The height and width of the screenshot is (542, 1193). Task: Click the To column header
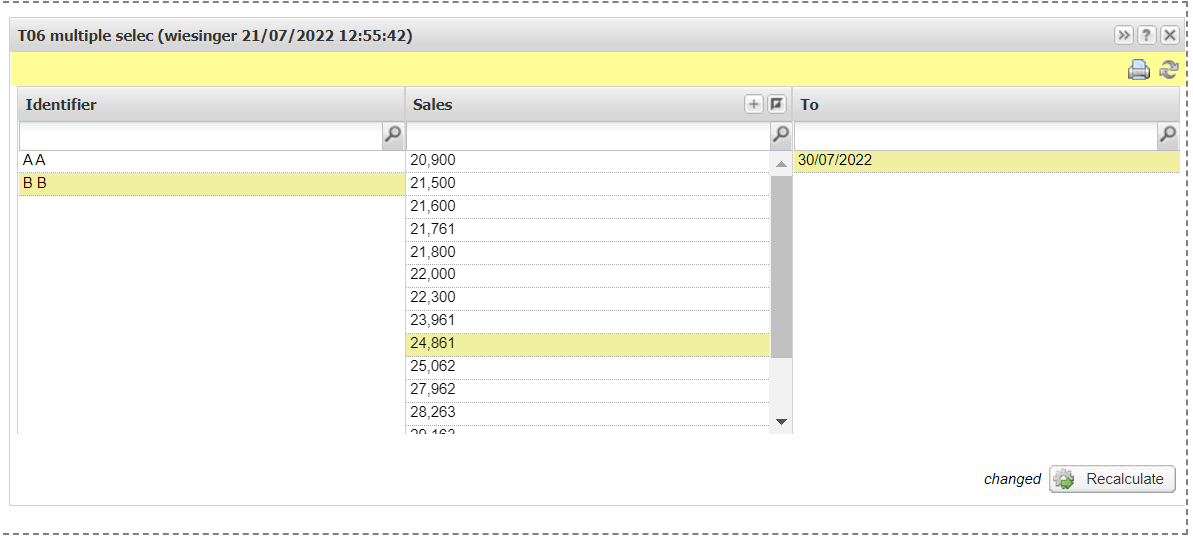pyautogui.click(x=986, y=104)
